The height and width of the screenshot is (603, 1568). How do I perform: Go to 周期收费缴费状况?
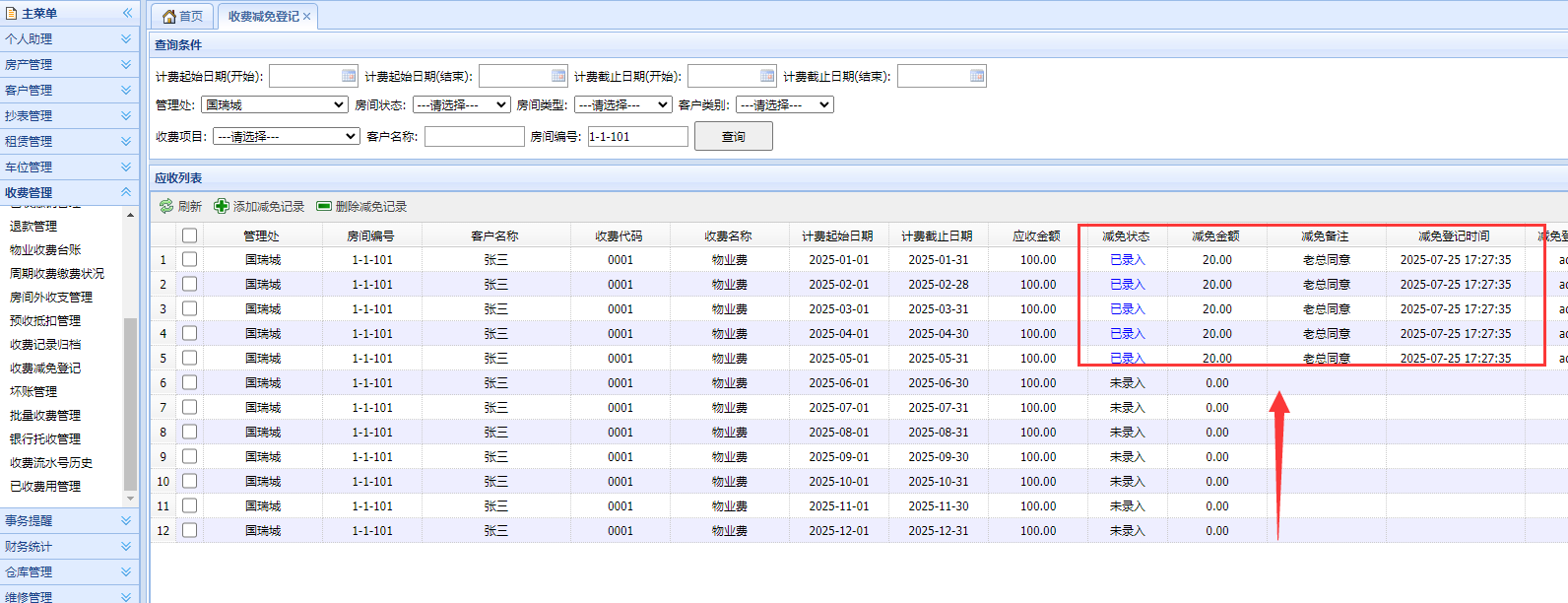click(57, 273)
